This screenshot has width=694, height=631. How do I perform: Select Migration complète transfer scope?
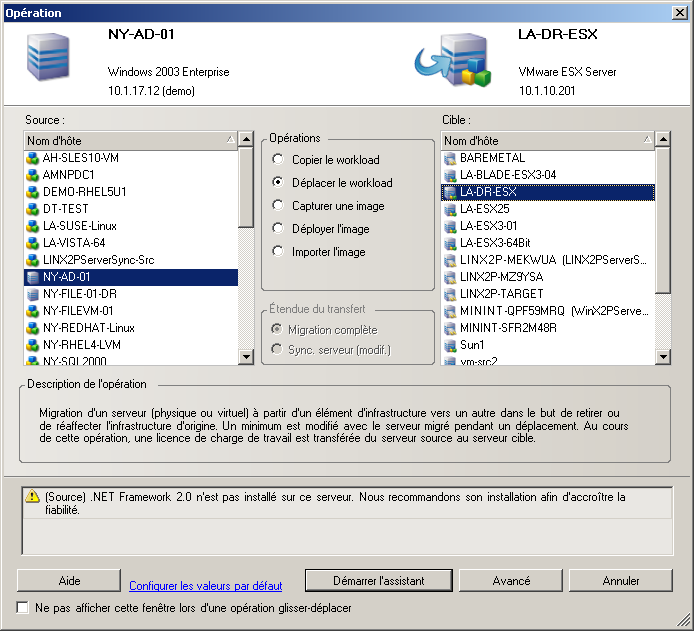click(x=324, y=330)
